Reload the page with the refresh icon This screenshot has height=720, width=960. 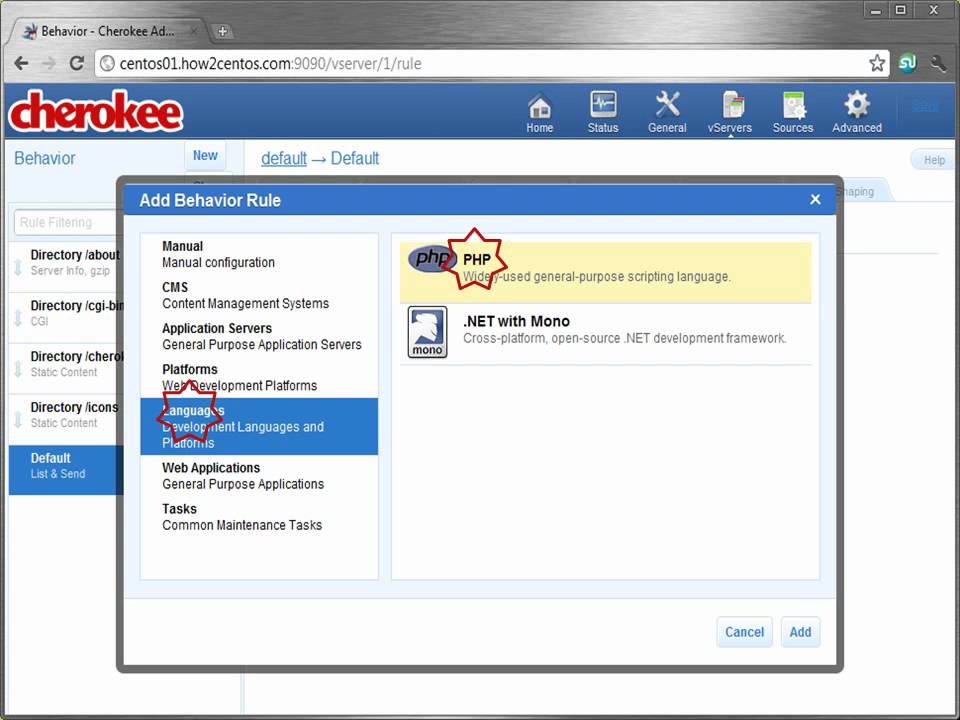coord(77,63)
